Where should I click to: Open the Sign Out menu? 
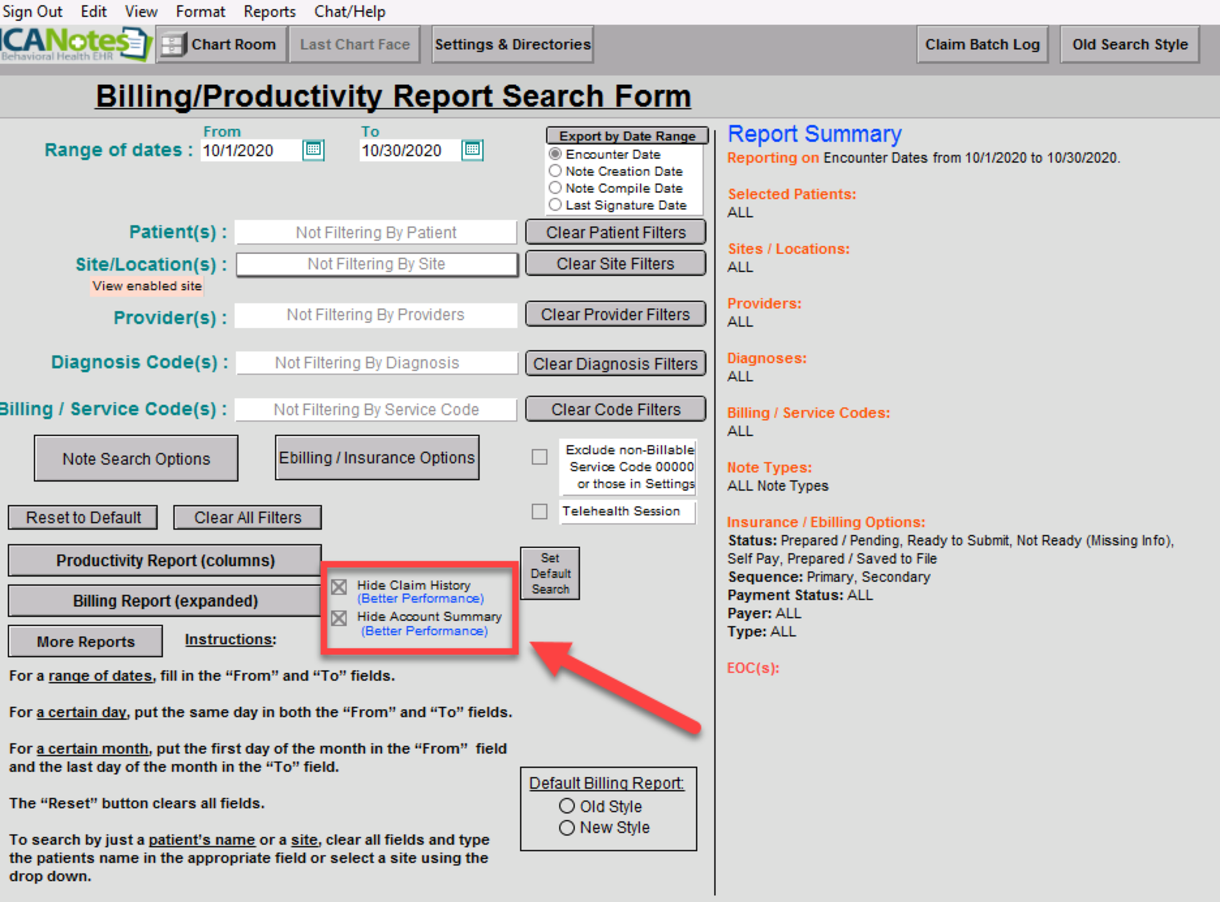[x=33, y=12]
